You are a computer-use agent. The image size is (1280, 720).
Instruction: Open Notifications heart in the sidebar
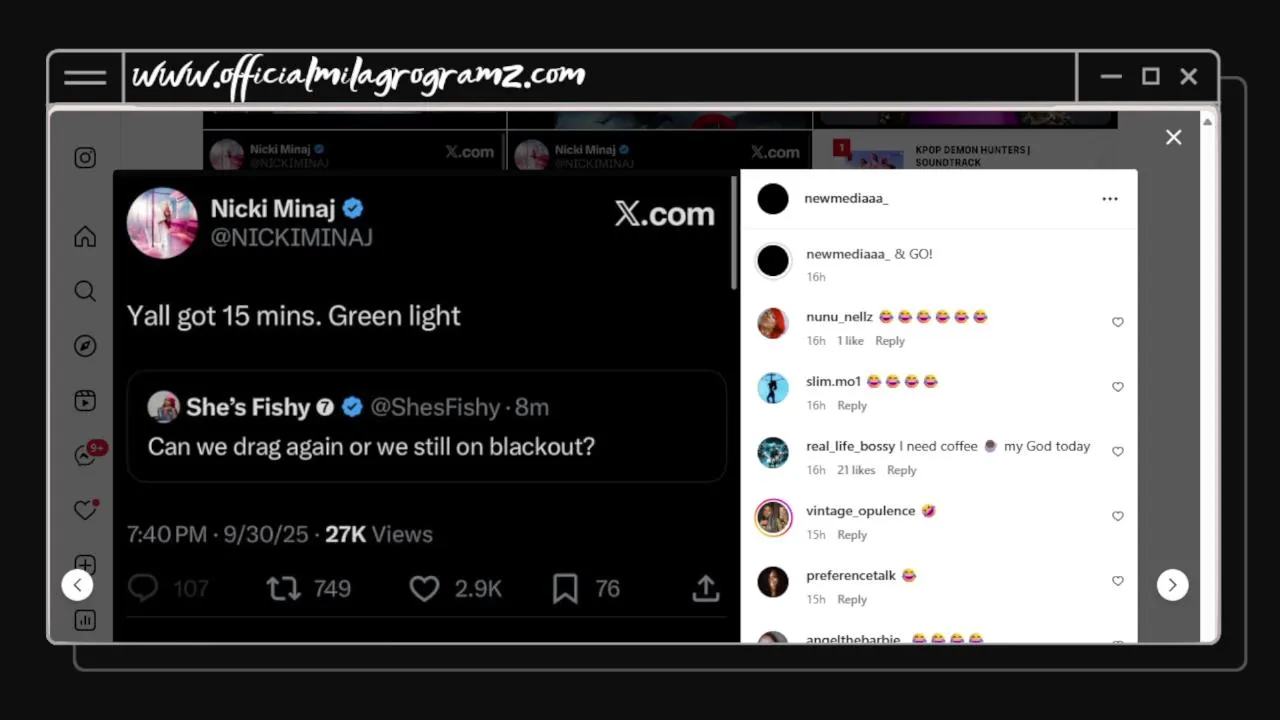coord(85,510)
